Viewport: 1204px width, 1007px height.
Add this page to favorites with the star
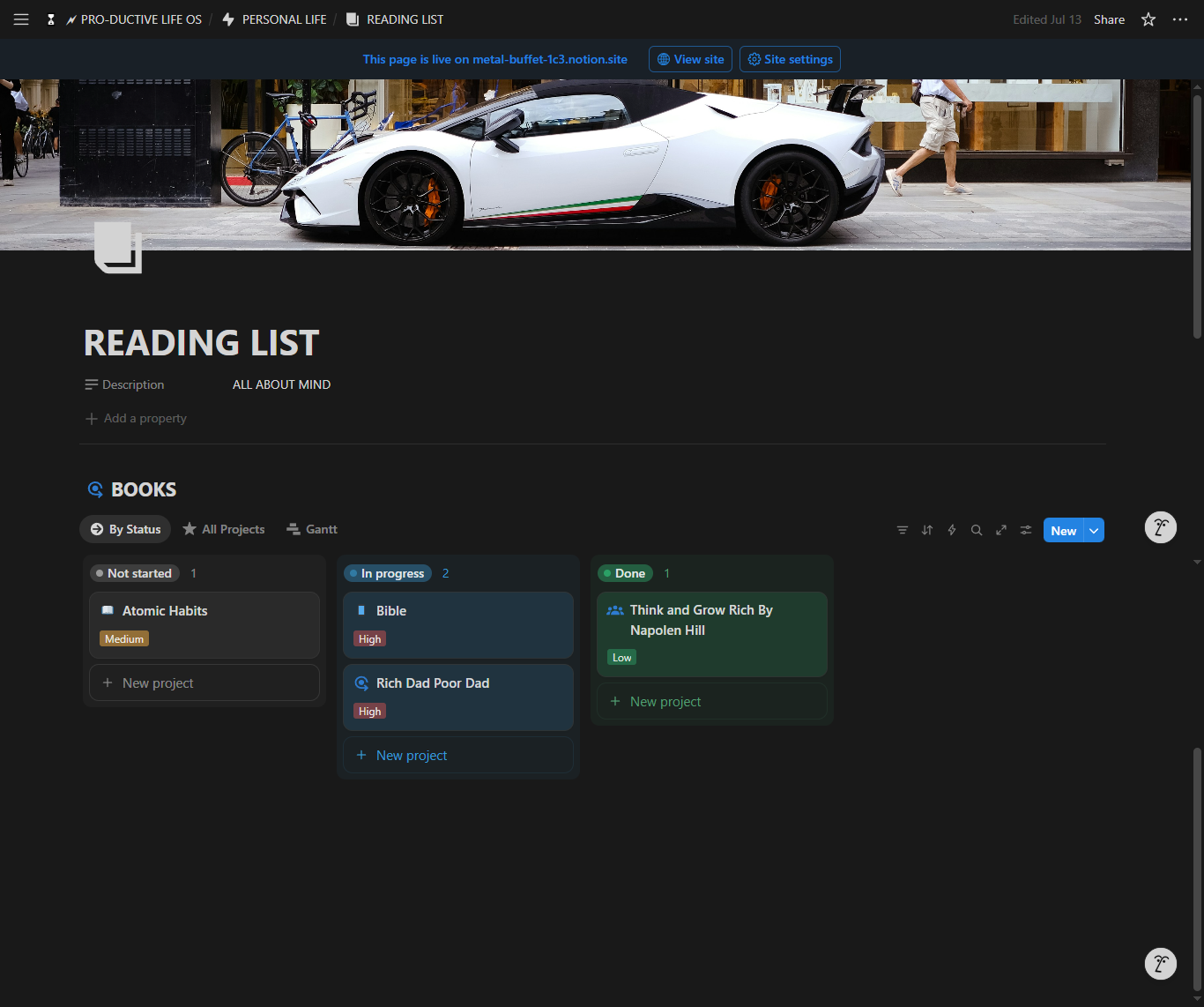pos(1148,19)
